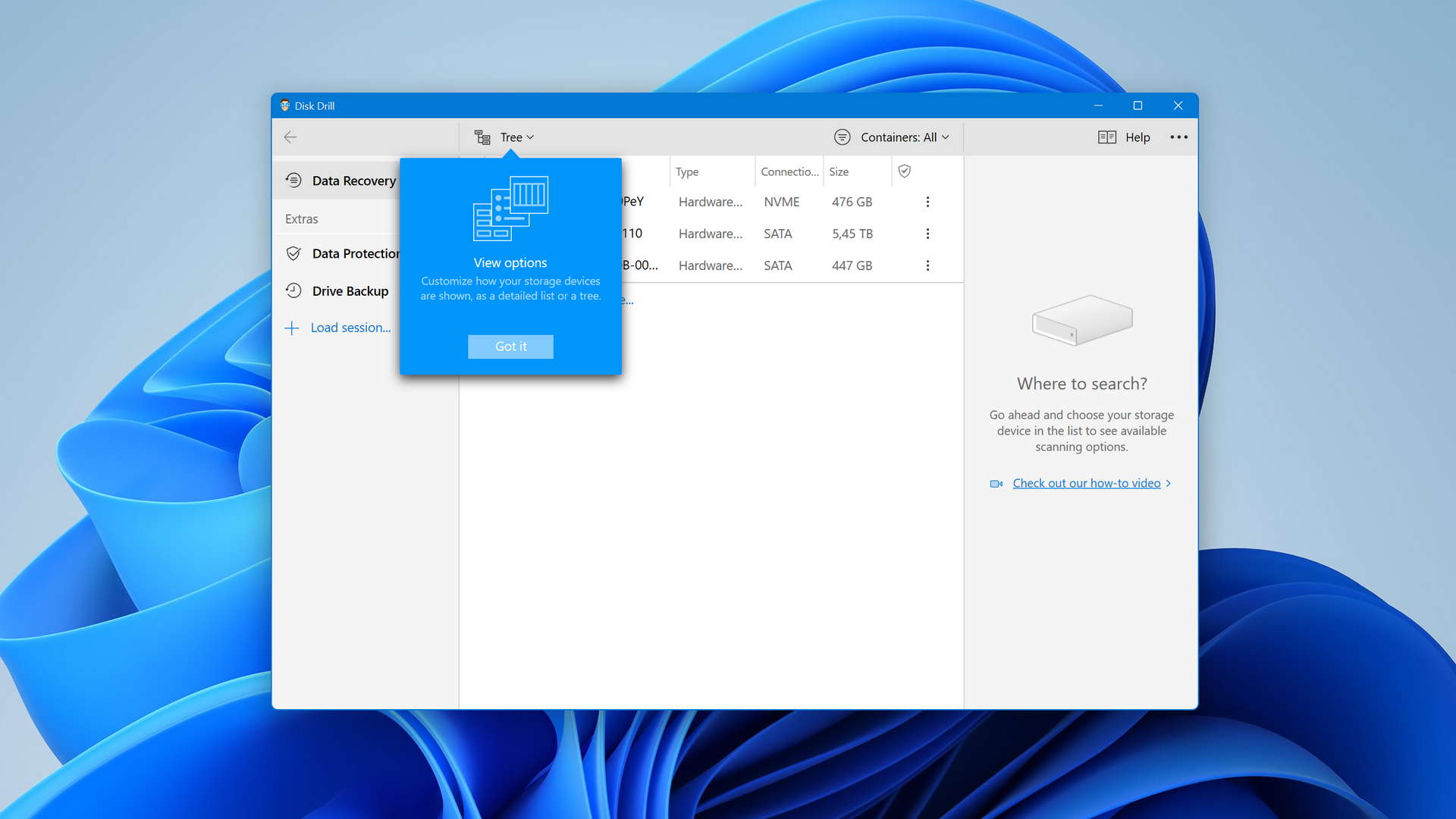Click the Data Recovery icon

pos(293,180)
